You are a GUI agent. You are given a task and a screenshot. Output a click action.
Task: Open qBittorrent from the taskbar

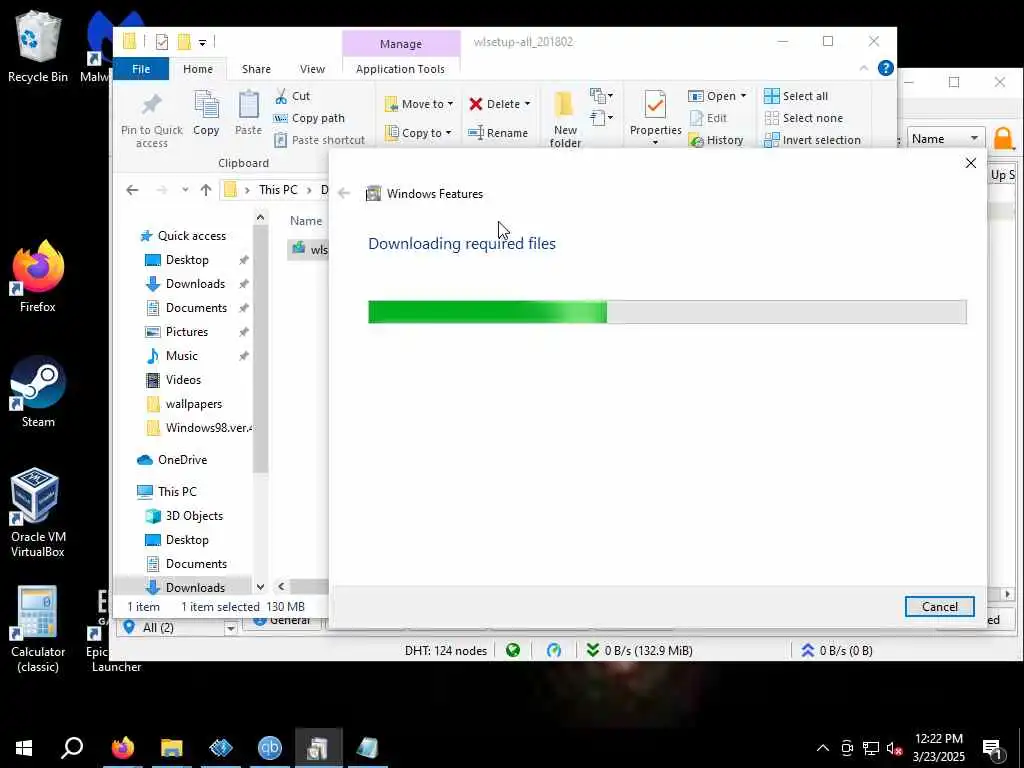pos(270,747)
